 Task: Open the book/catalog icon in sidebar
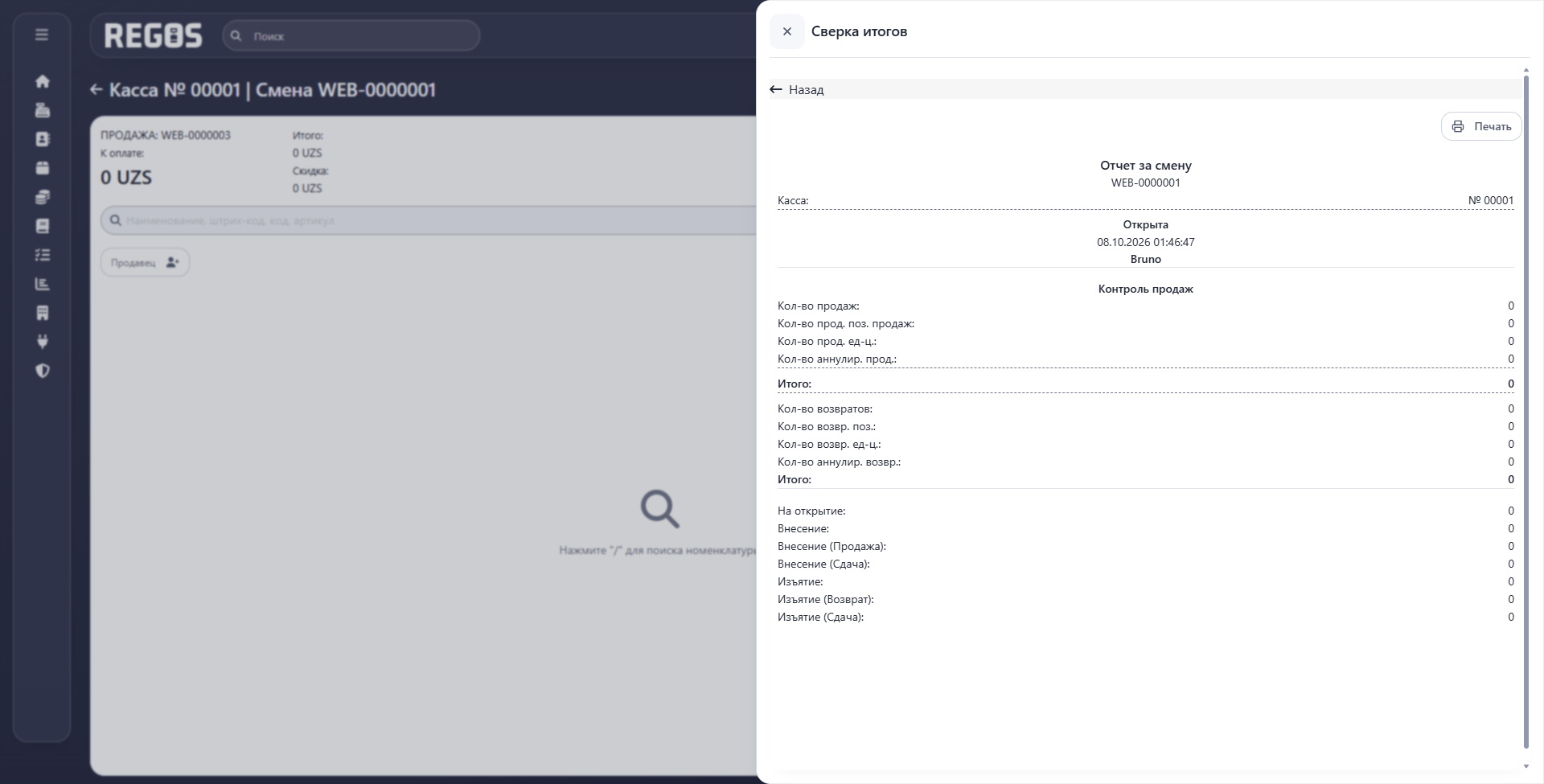point(43,226)
